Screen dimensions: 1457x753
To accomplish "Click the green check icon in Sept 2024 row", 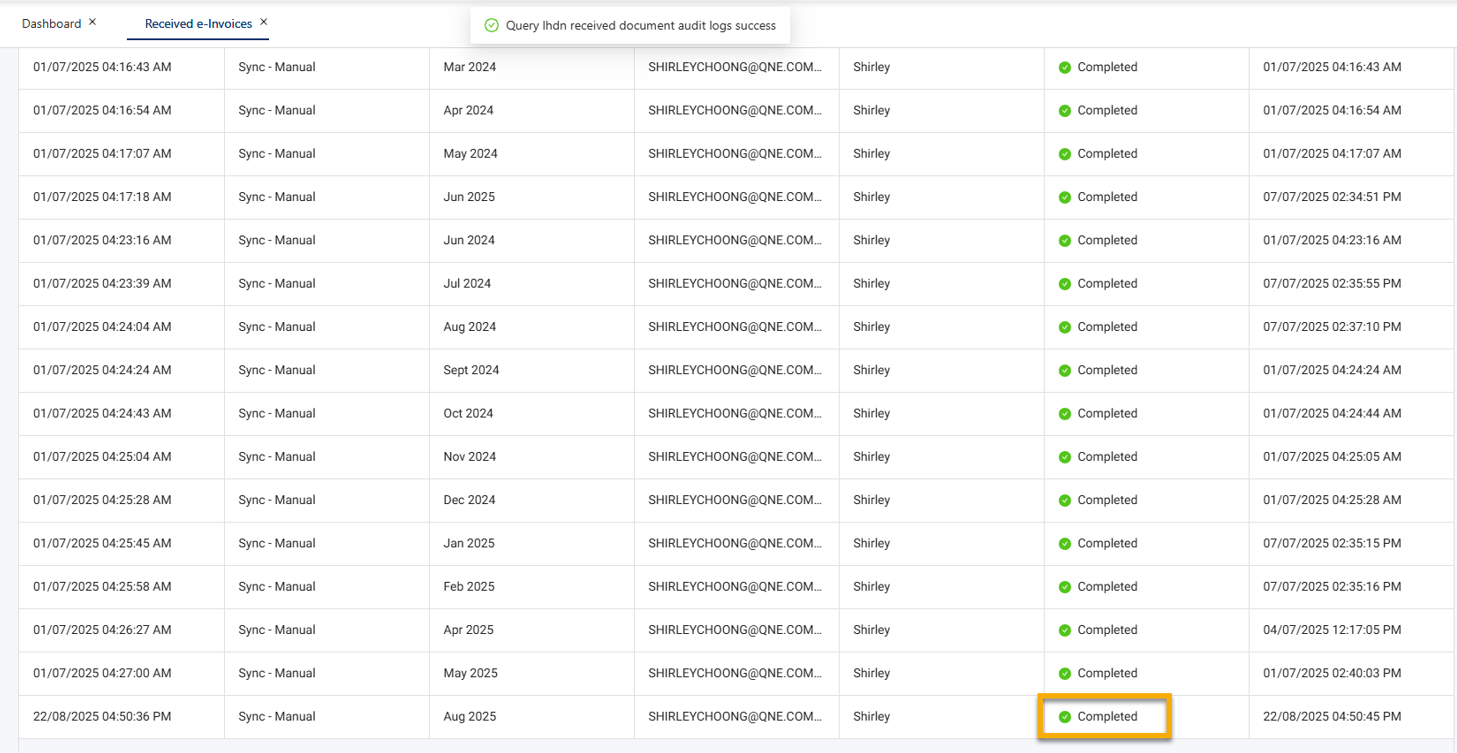I will (x=1065, y=370).
